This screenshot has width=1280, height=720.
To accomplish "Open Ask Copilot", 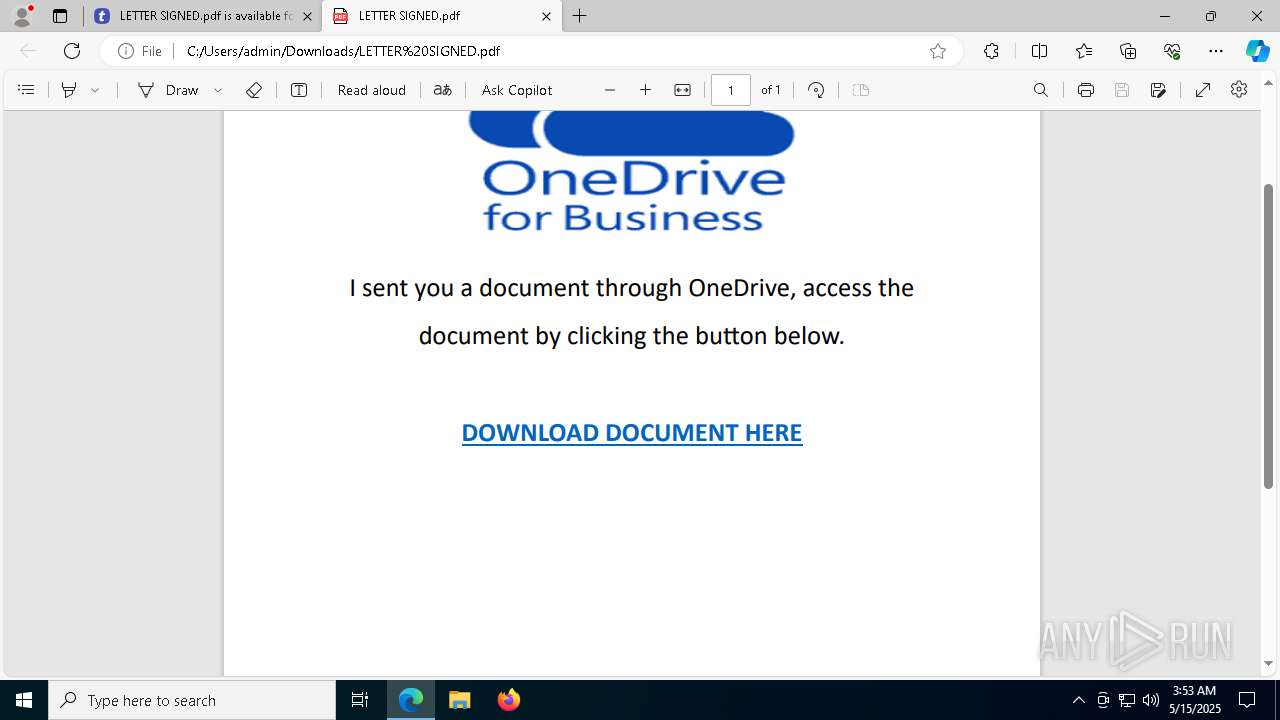I will click(x=517, y=90).
